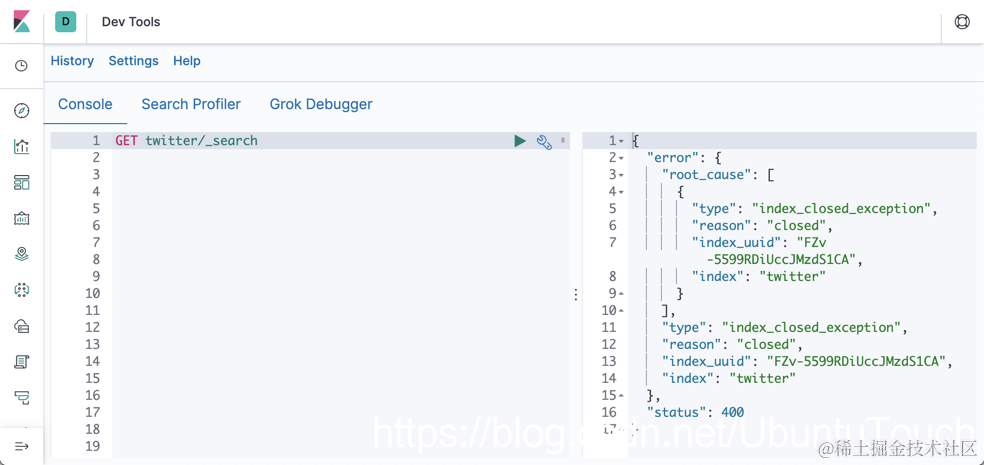Image resolution: width=984 pixels, height=465 pixels.
Task: Click the panel resize handle dots
Action: pos(575,294)
